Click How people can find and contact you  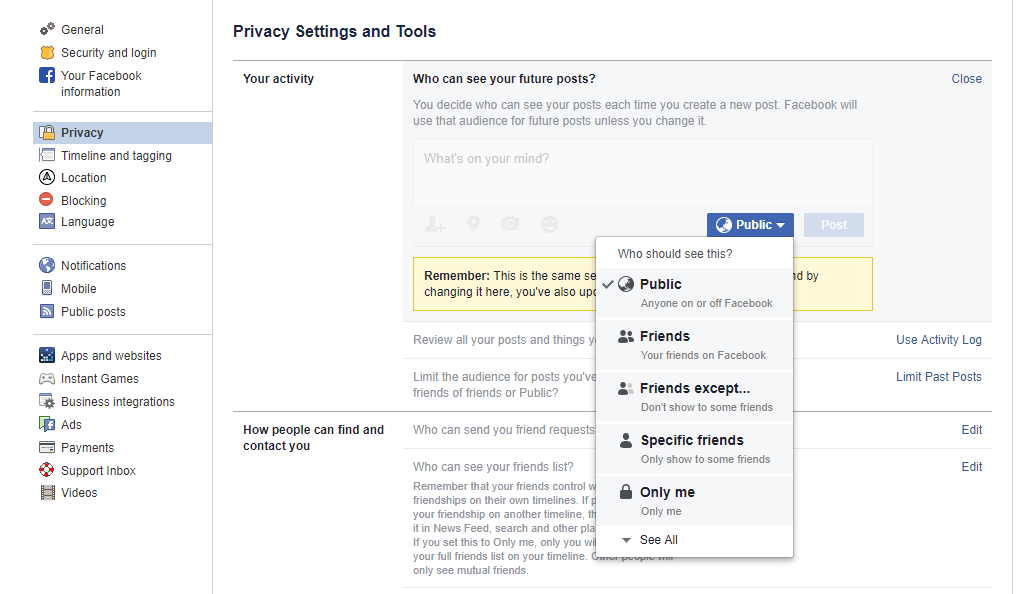(x=314, y=438)
